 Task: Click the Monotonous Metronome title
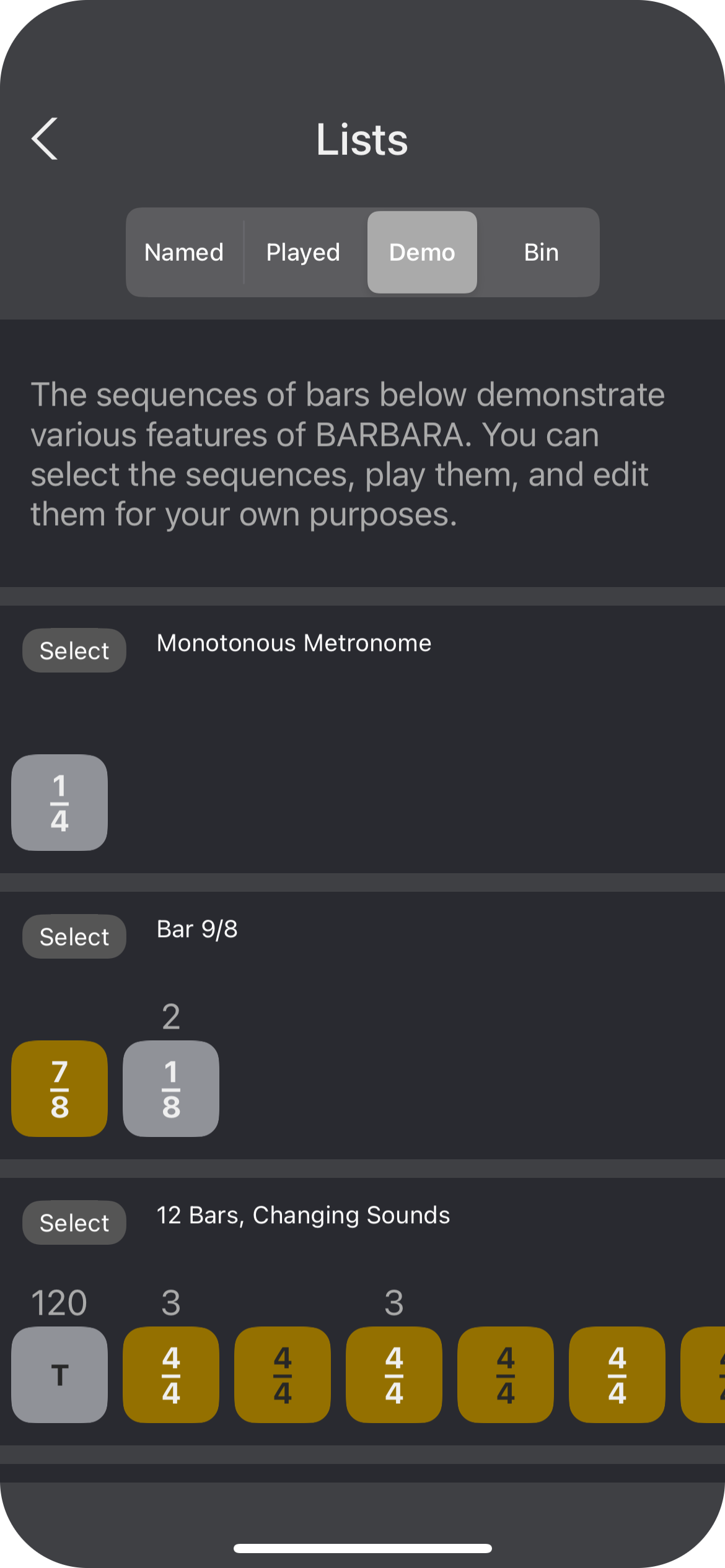pos(294,643)
